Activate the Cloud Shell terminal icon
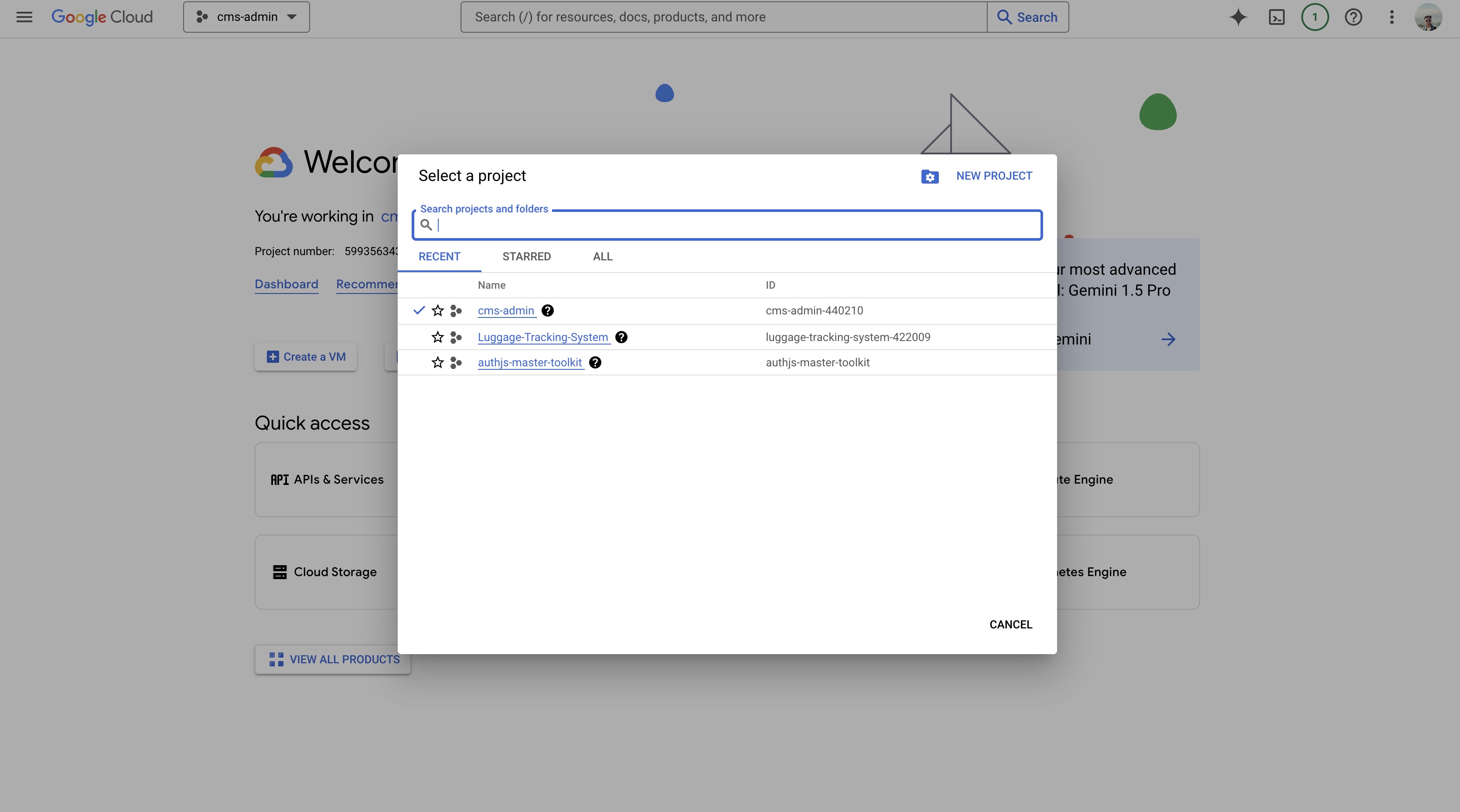1460x812 pixels. 1276,17
